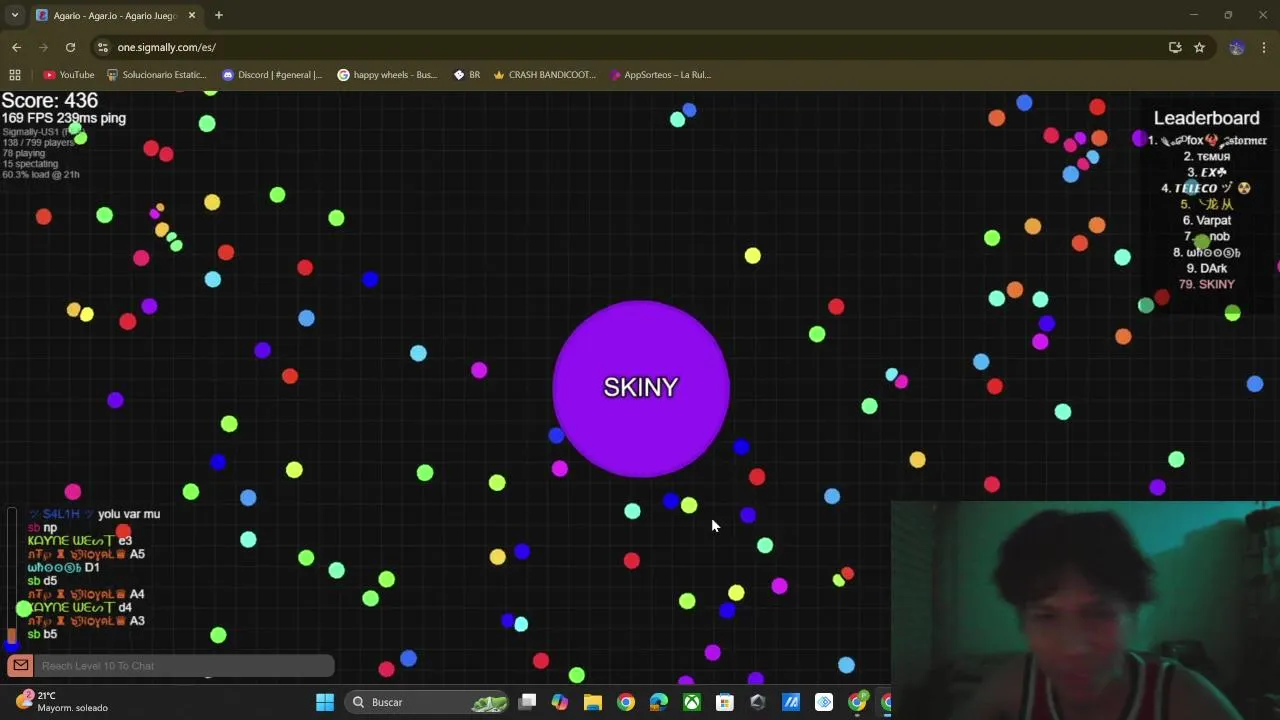The height and width of the screenshot is (720, 1280).
Task: Open the blue slashed-M taskbar app
Action: (791, 702)
